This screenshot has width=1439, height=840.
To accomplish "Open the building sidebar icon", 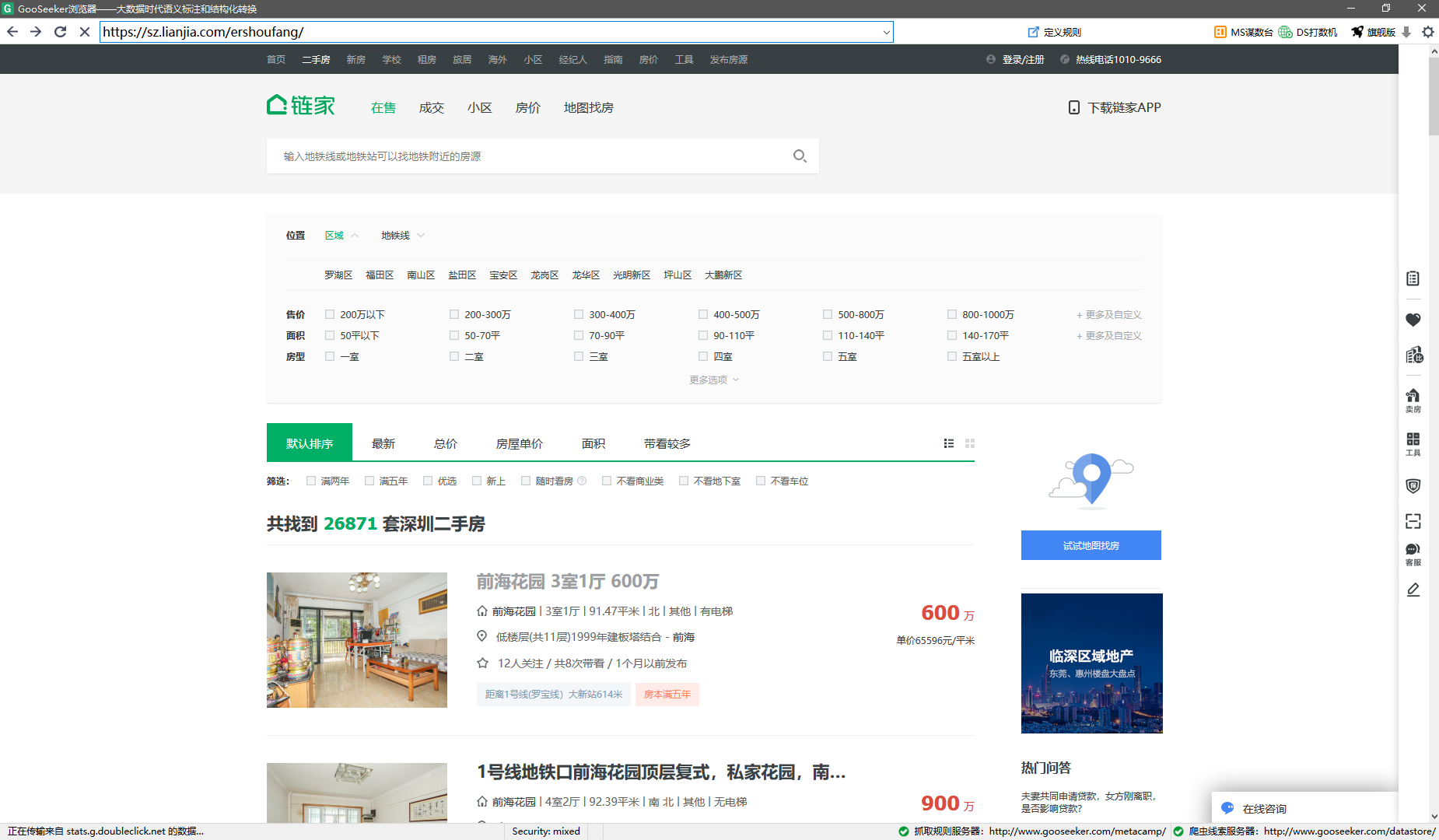I will click(x=1413, y=355).
